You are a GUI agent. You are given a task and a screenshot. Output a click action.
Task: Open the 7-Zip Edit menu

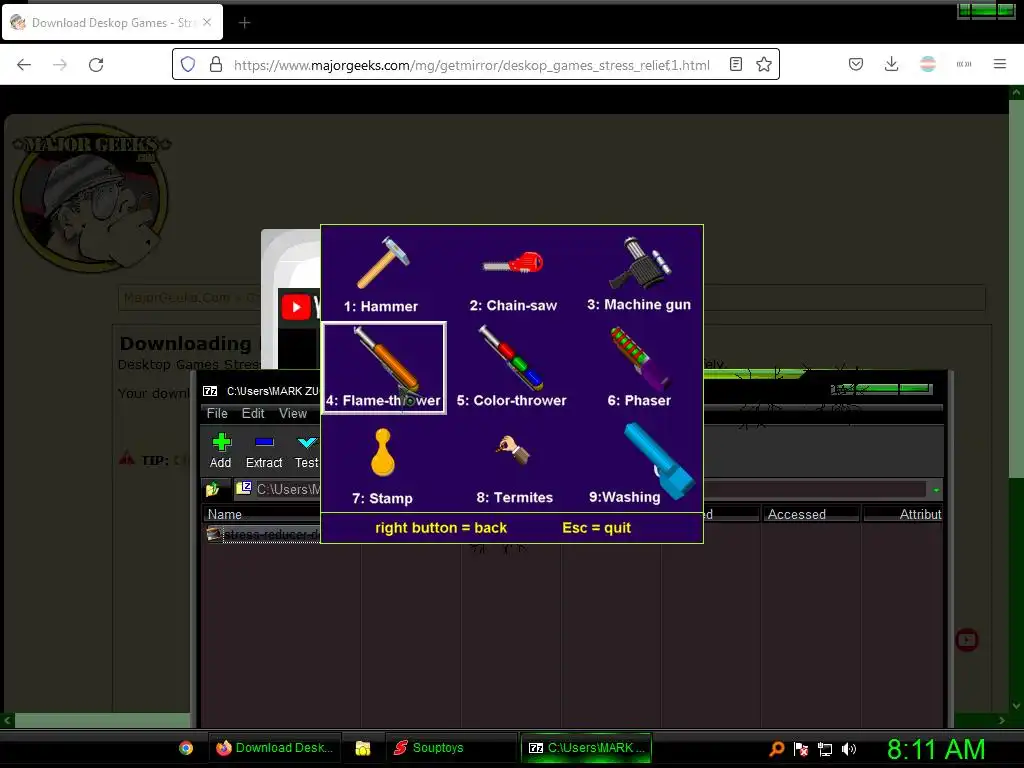coord(253,413)
